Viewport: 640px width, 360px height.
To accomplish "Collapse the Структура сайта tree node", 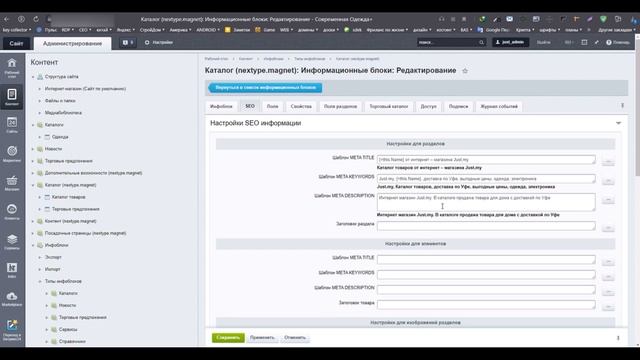I will click(33, 77).
